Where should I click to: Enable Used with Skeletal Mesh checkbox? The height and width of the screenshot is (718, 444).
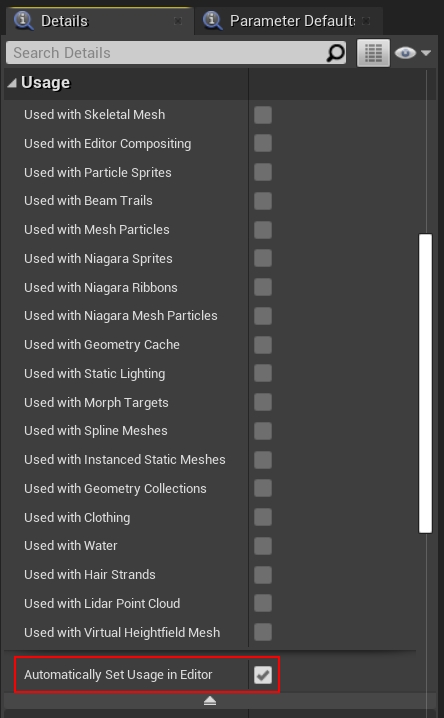(263, 115)
